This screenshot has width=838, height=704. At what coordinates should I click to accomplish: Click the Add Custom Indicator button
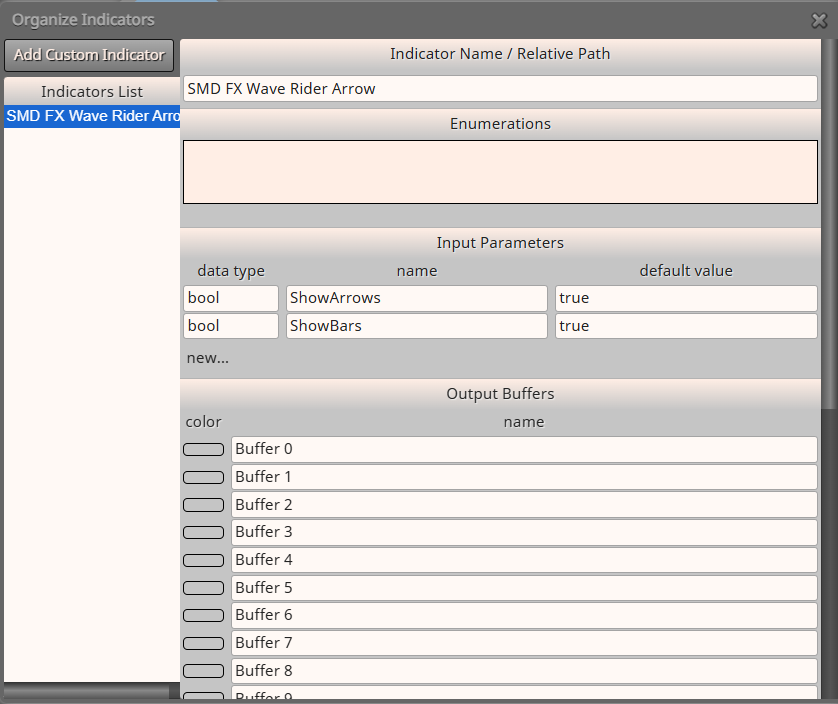point(89,55)
